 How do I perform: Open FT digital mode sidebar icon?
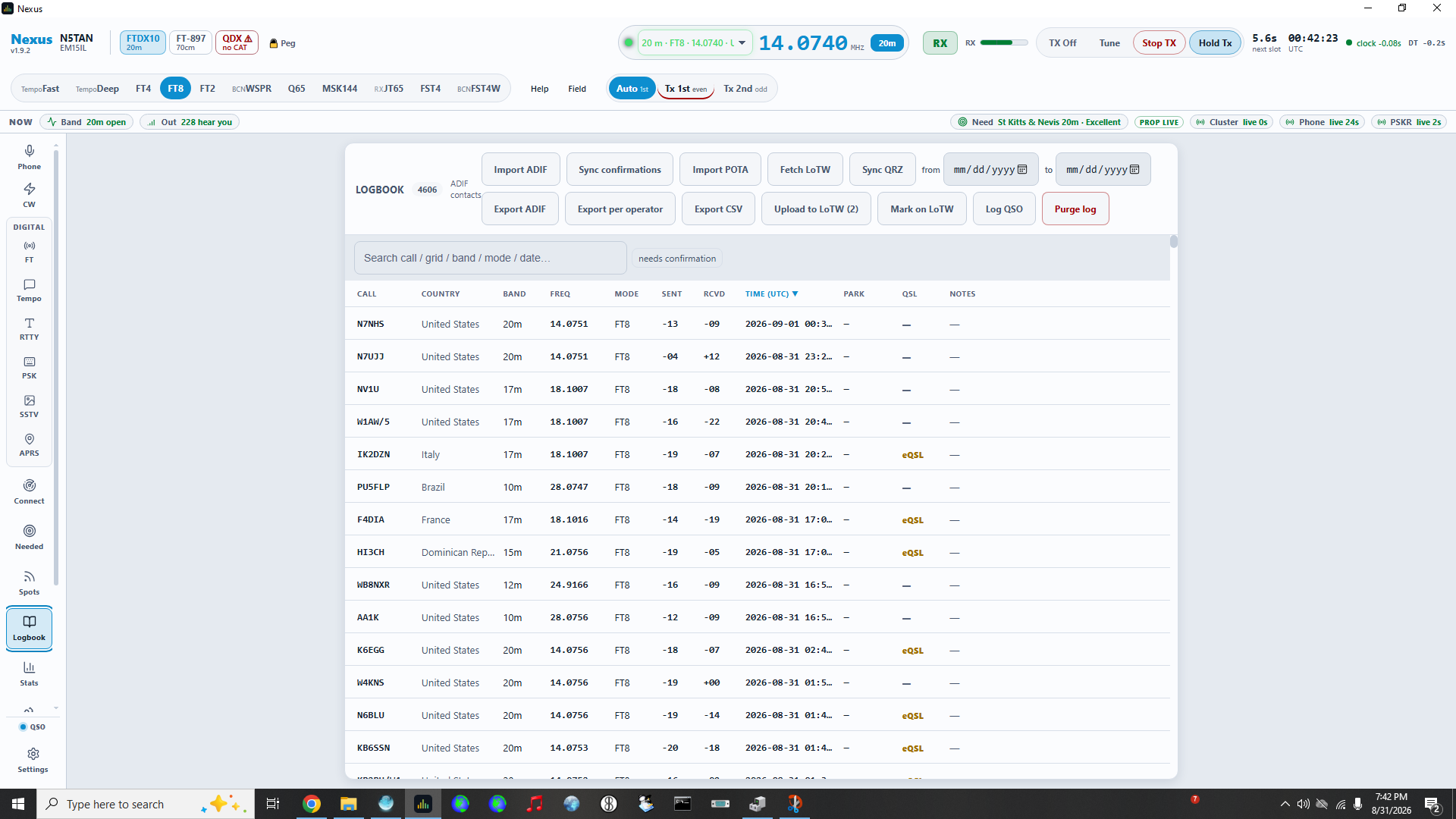(x=29, y=252)
